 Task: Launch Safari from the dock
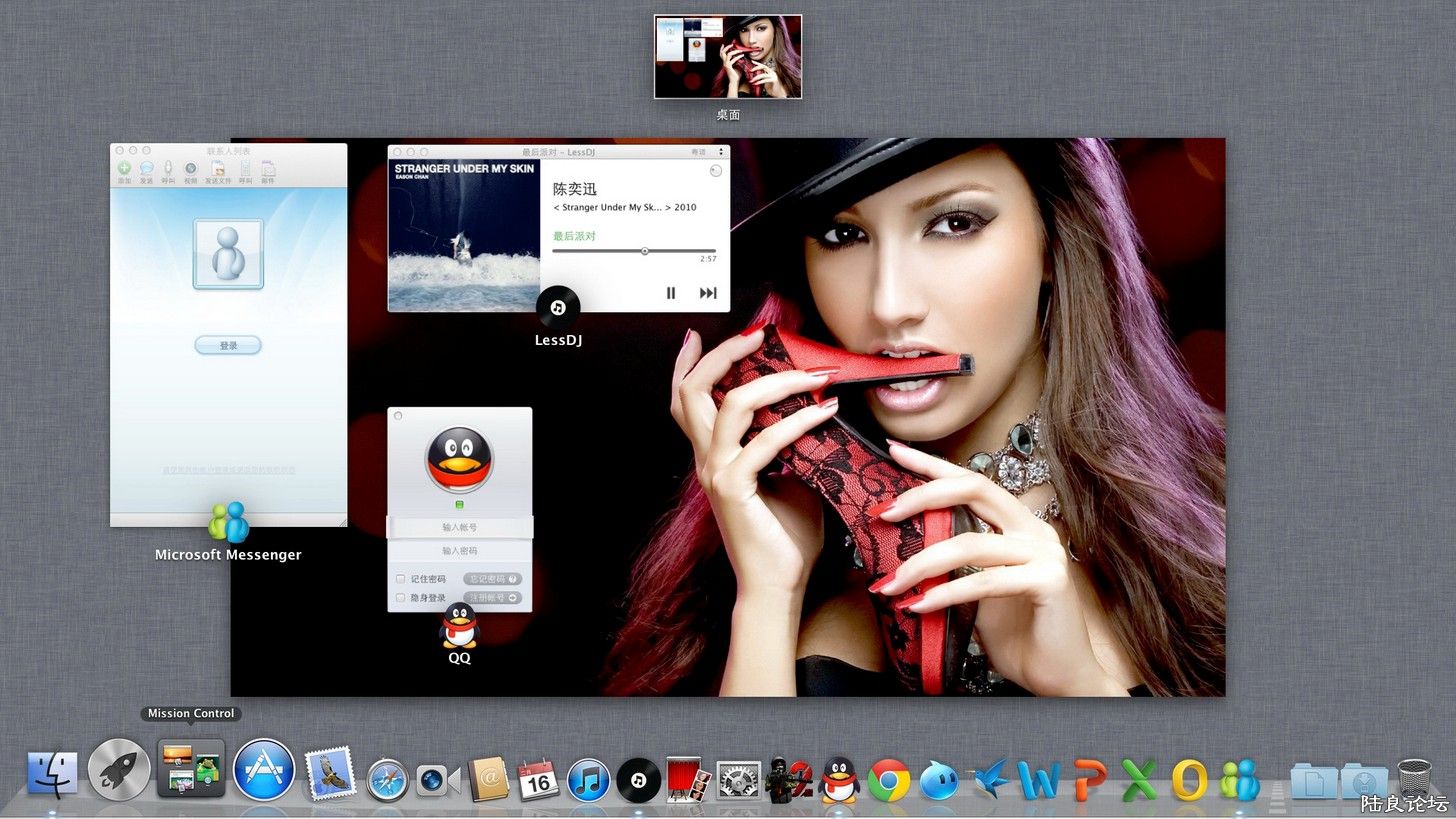coord(387,780)
